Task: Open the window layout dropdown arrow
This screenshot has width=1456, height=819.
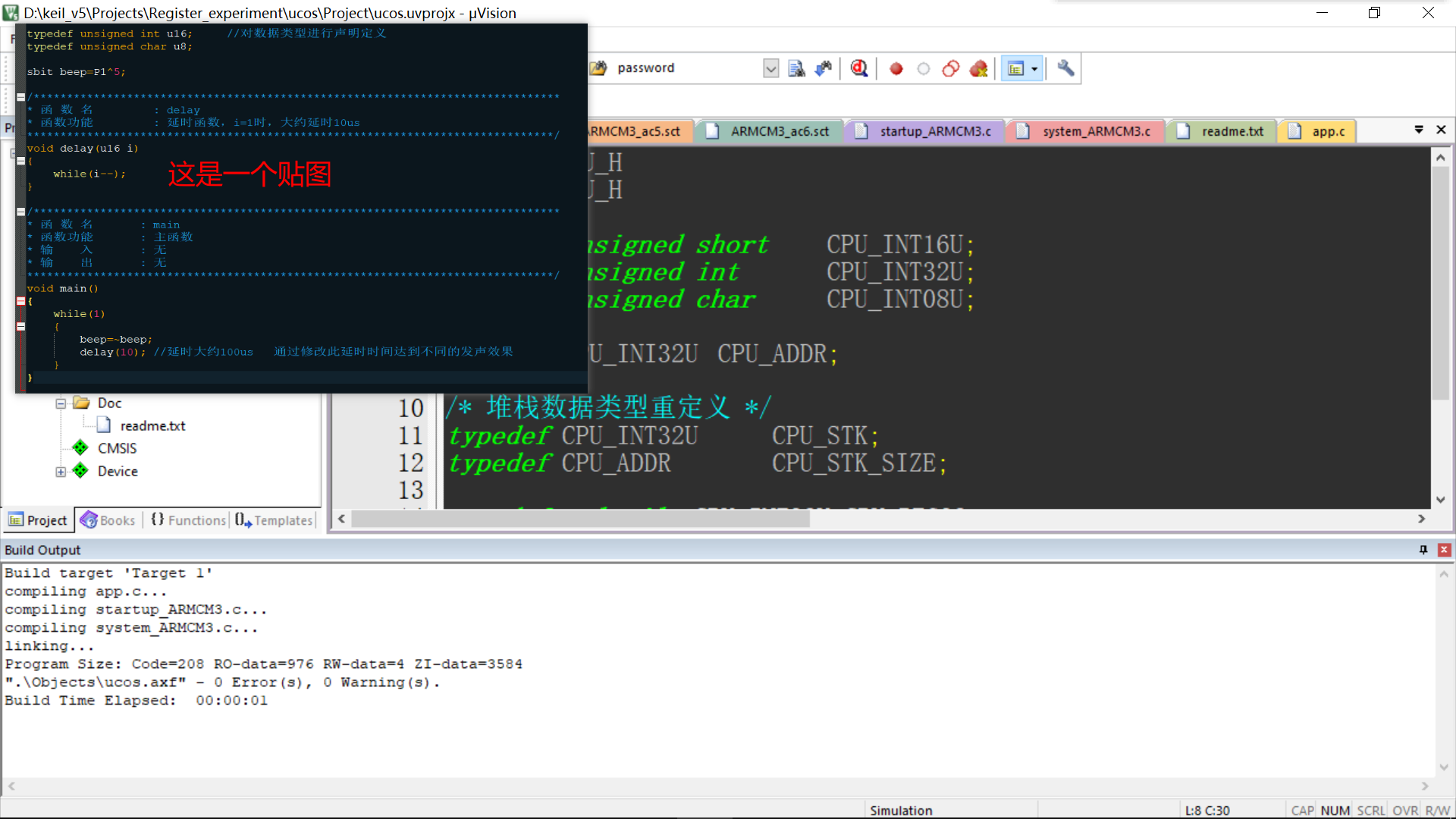Action: point(1034,68)
